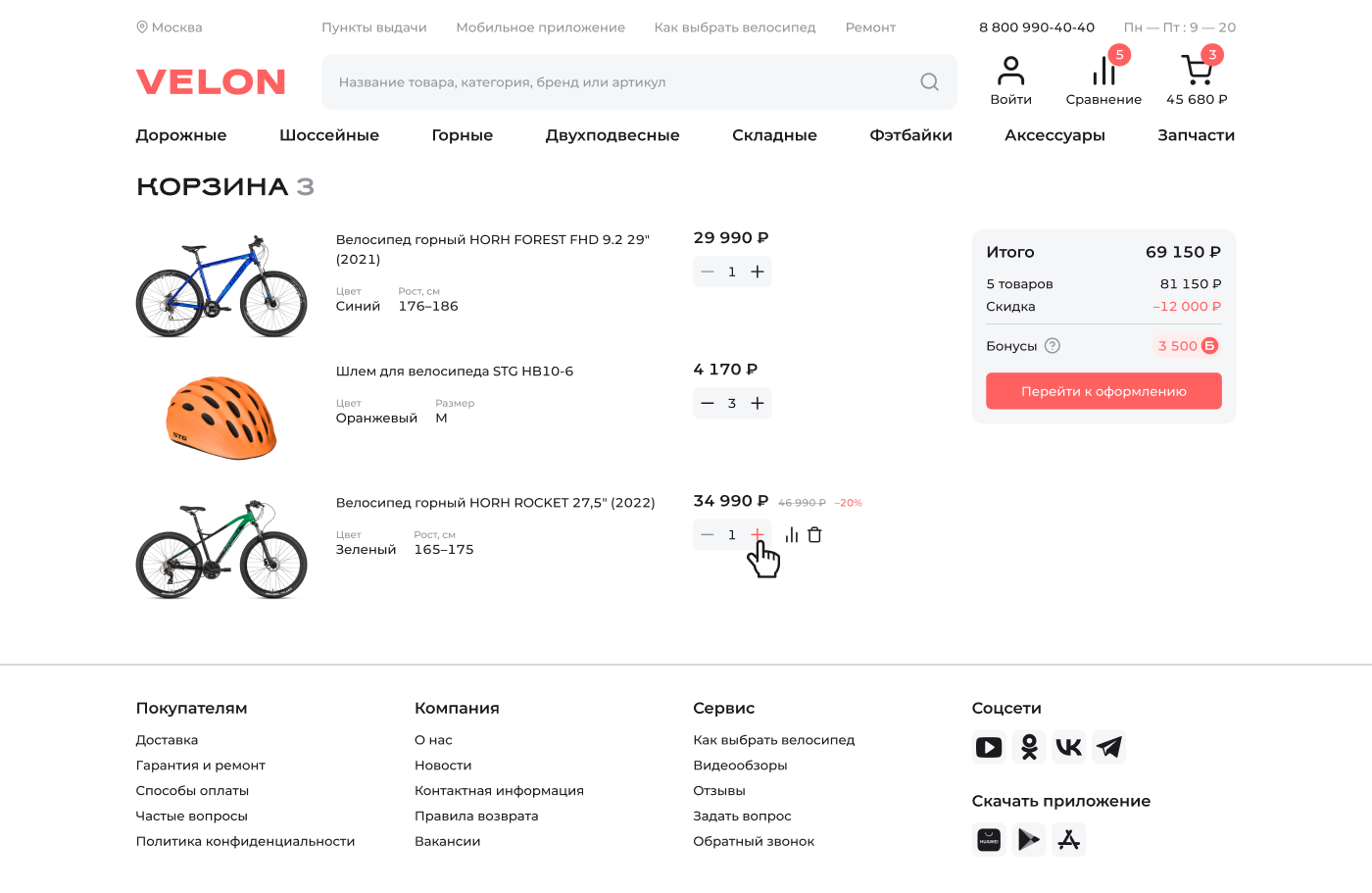This screenshot has height=893, width=1372.
Task: Open the Telegram social icon
Action: coord(1109,748)
